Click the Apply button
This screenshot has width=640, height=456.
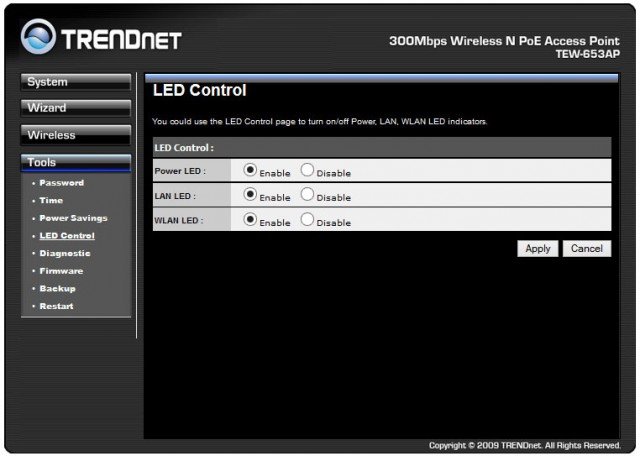point(537,248)
